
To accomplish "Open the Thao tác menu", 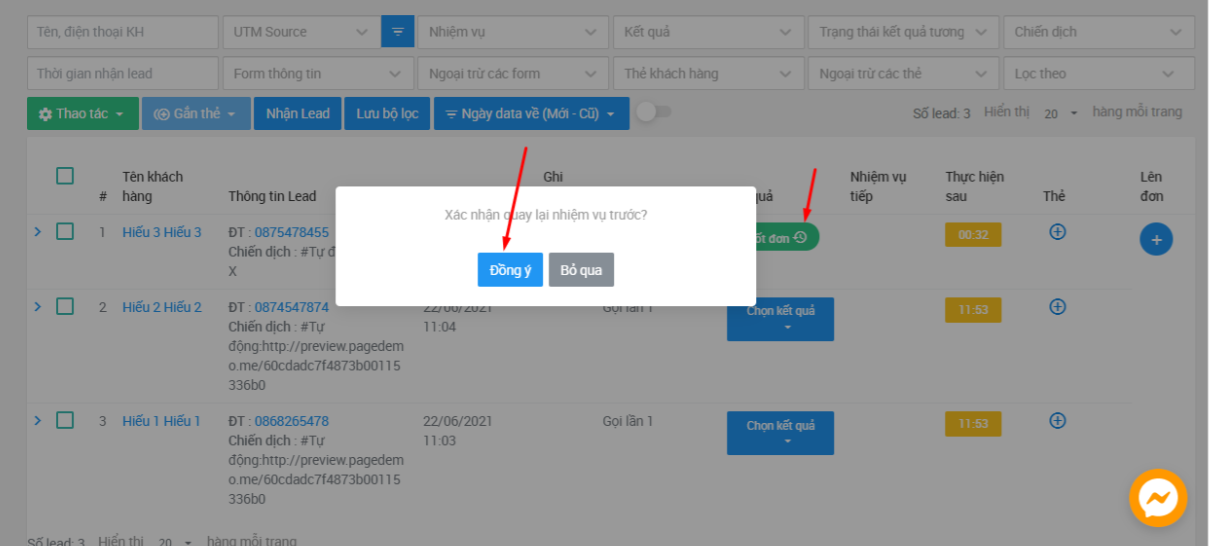I will coord(82,114).
